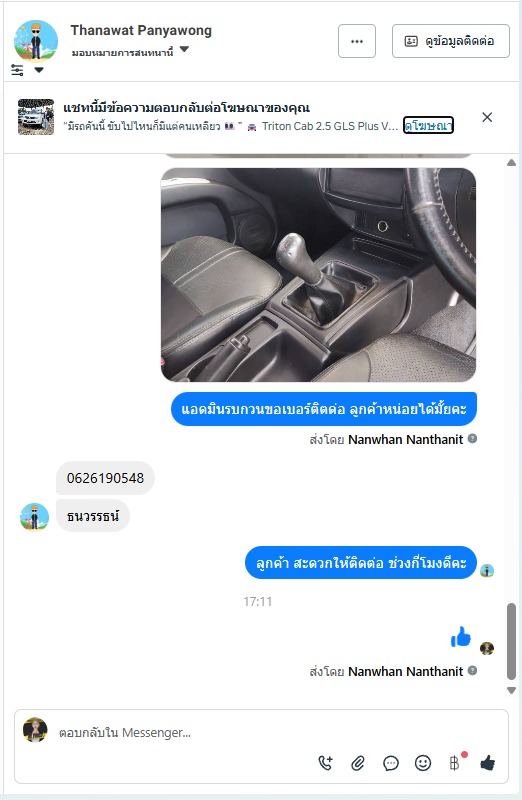The image size is (522, 800).
Task: Dismiss the ad reply banner
Action: [487, 117]
